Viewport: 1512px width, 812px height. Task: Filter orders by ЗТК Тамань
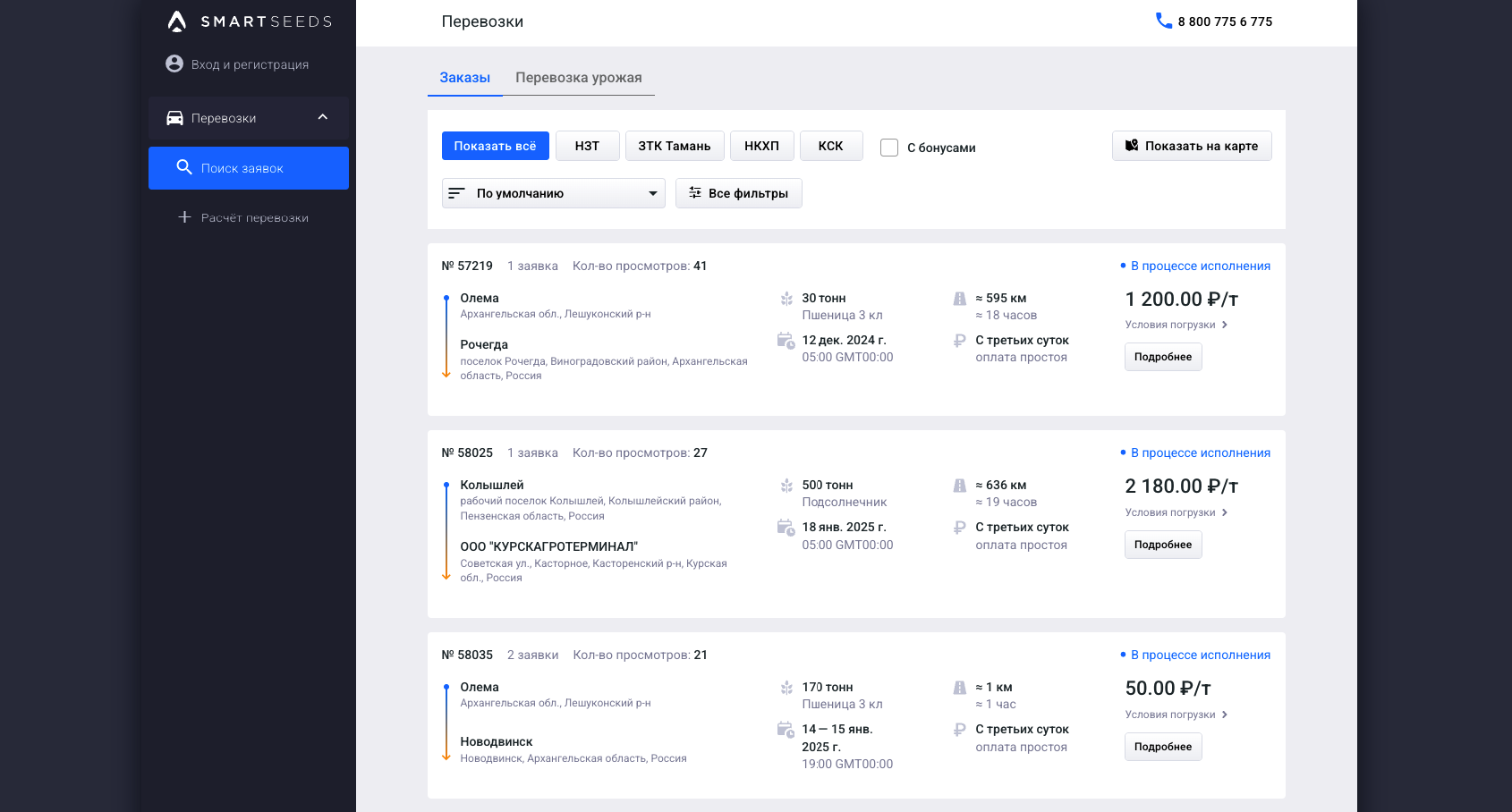tap(674, 146)
